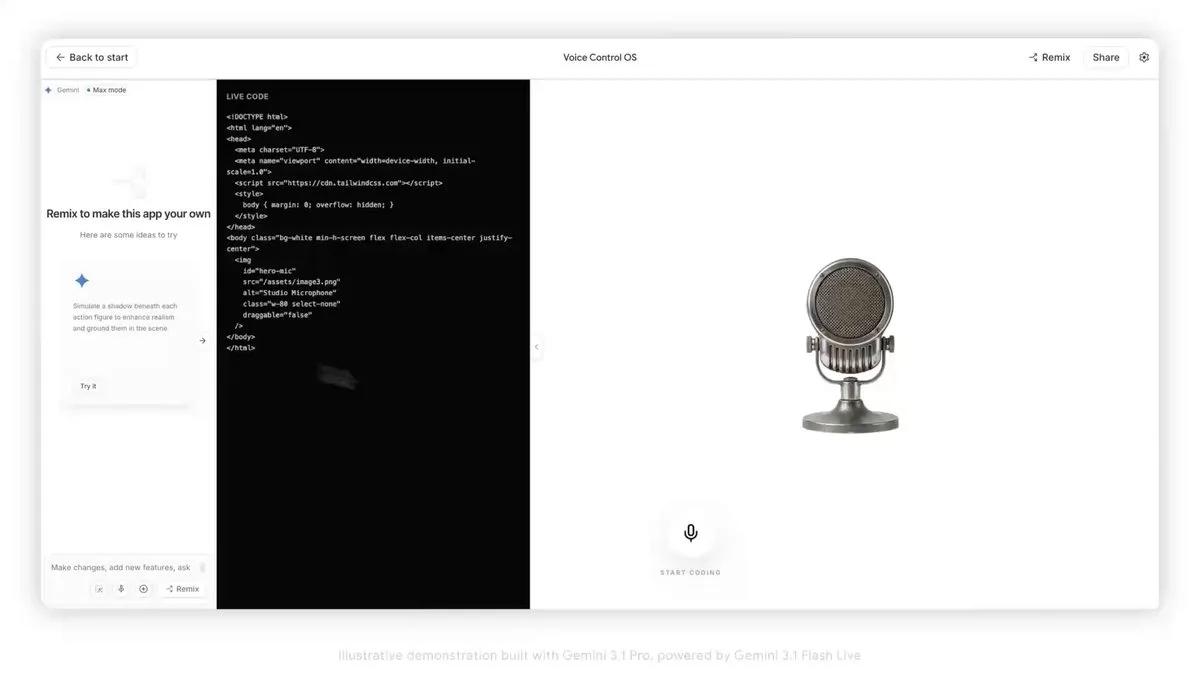Click the plus icon in the chat bar
The width and height of the screenshot is (1200, 675).
click(x=143, y=588)
